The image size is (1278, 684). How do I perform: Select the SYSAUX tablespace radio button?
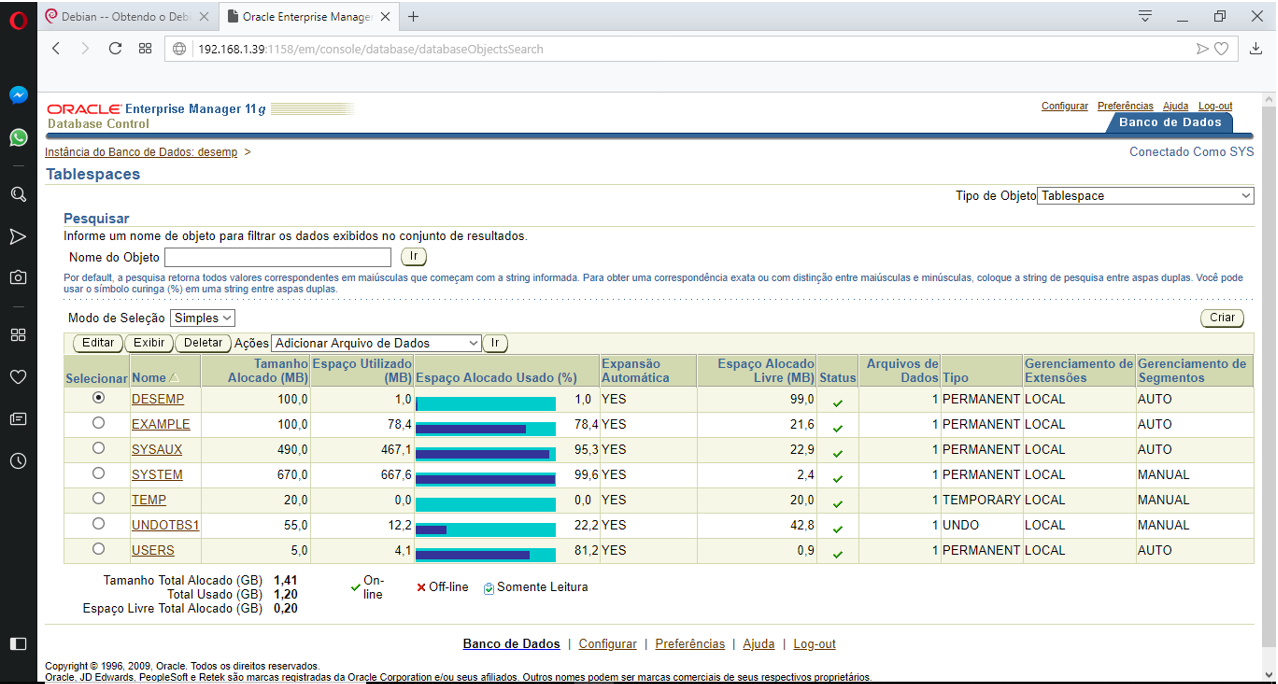click(x=98, y=448)
